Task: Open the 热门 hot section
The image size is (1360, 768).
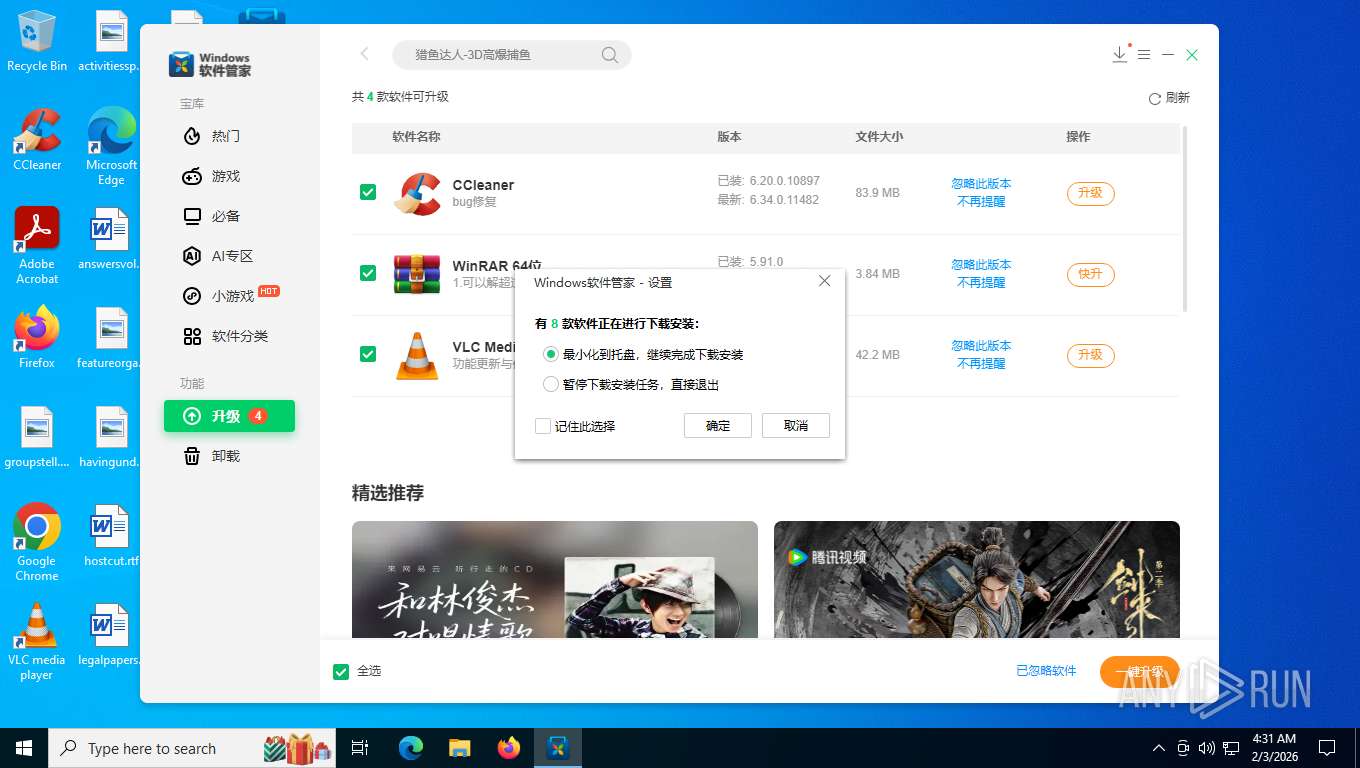Action: tap(211, 136)
